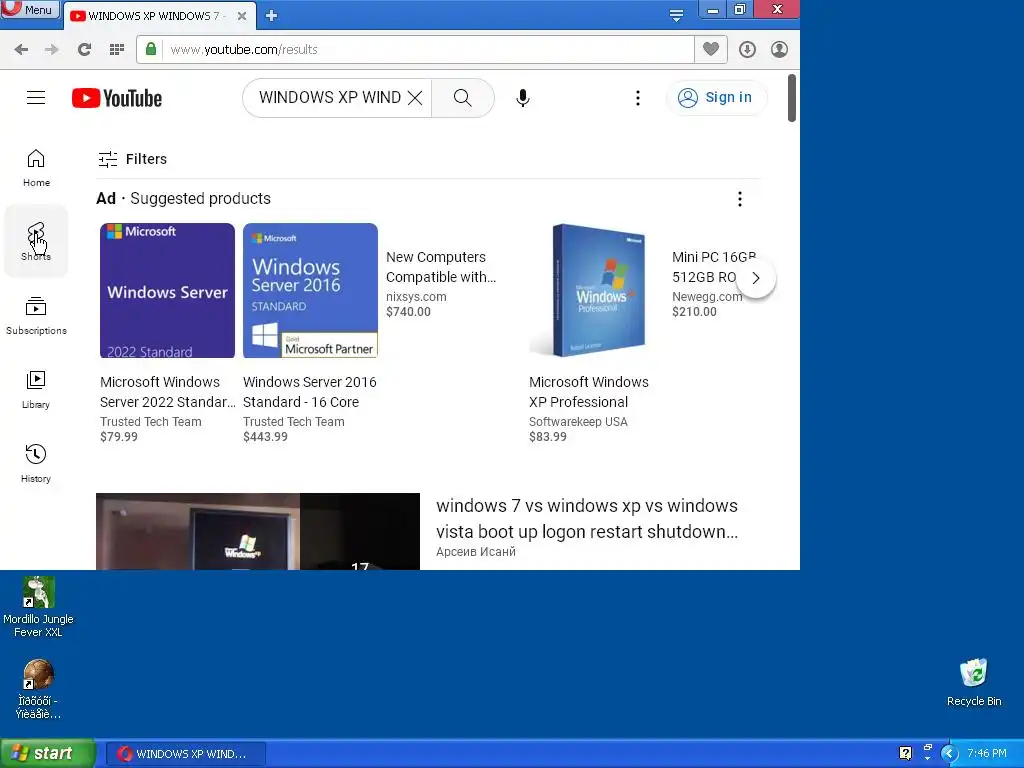Start voice search with microphone icon
Image resolution: width=1024 pixels, height=768 pixels.
(522, 98)
